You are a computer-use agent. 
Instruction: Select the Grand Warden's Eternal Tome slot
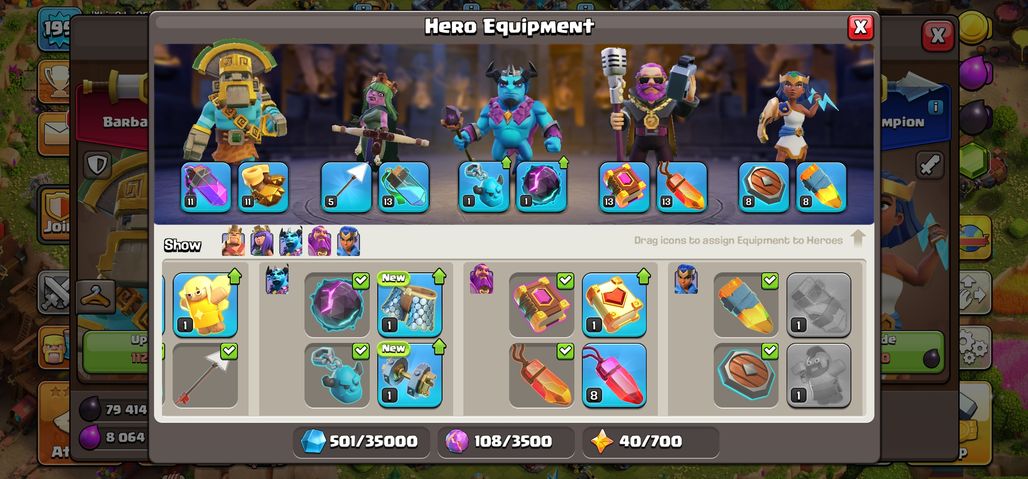click(x=624, y=187)
